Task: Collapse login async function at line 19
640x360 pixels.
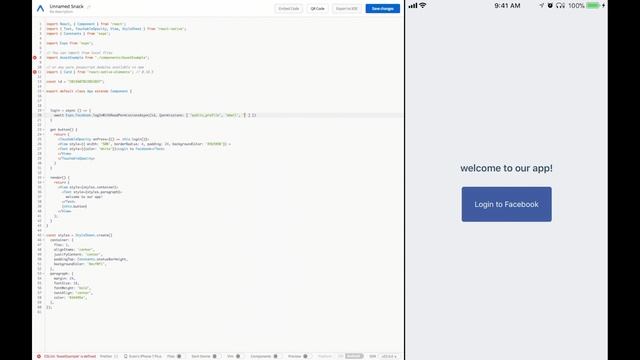Action: point(43,110)
